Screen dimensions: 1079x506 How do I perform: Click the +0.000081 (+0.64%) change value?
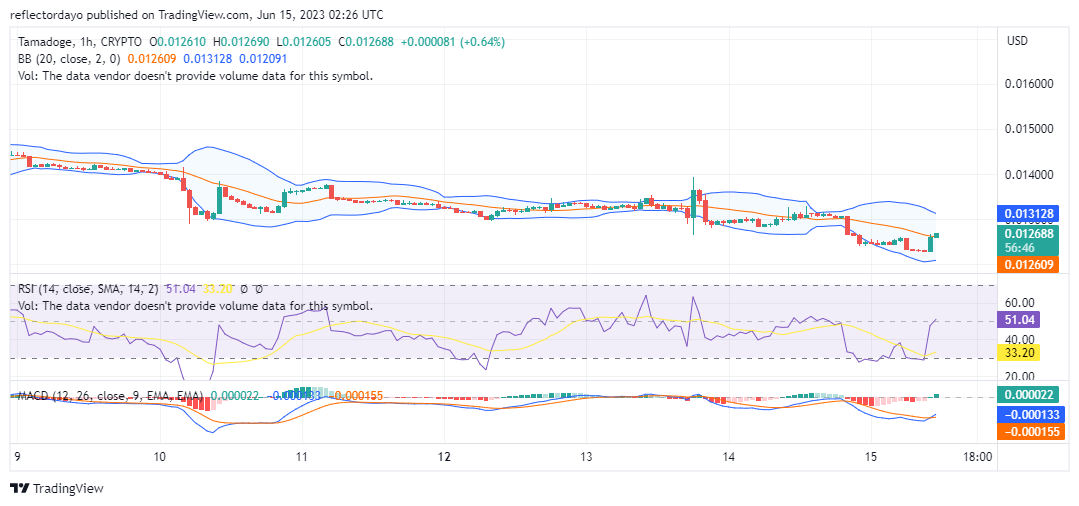coord(451,42)
